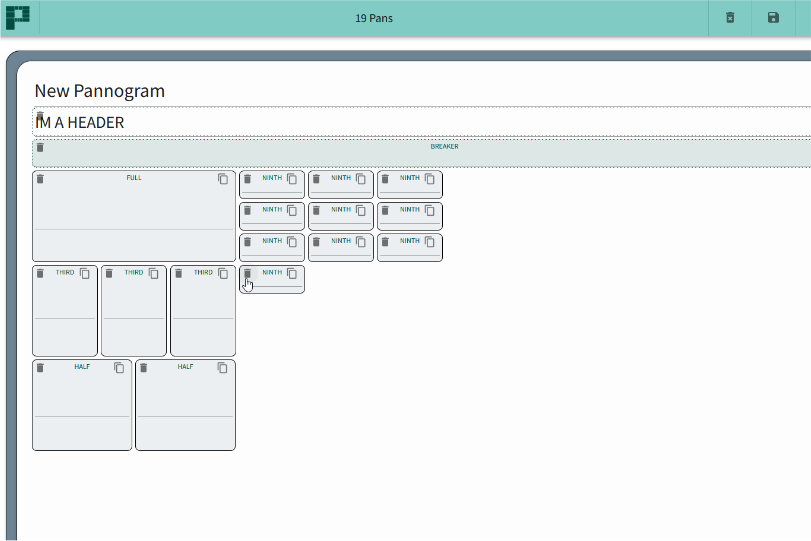Click the Pannogram logo in top-left corner
This screenshot has width=811, height=541.
[18, 18]
